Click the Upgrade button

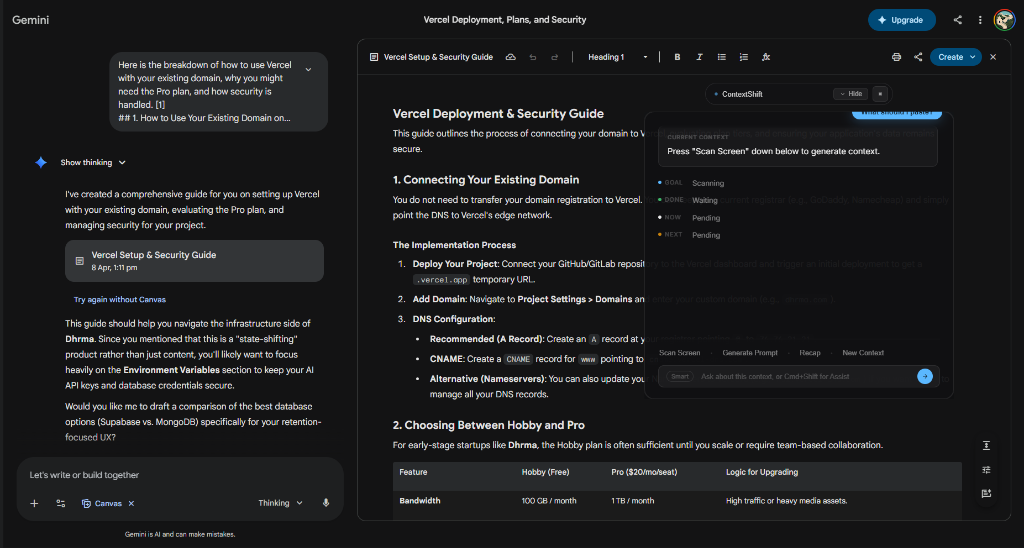(901, 20)
